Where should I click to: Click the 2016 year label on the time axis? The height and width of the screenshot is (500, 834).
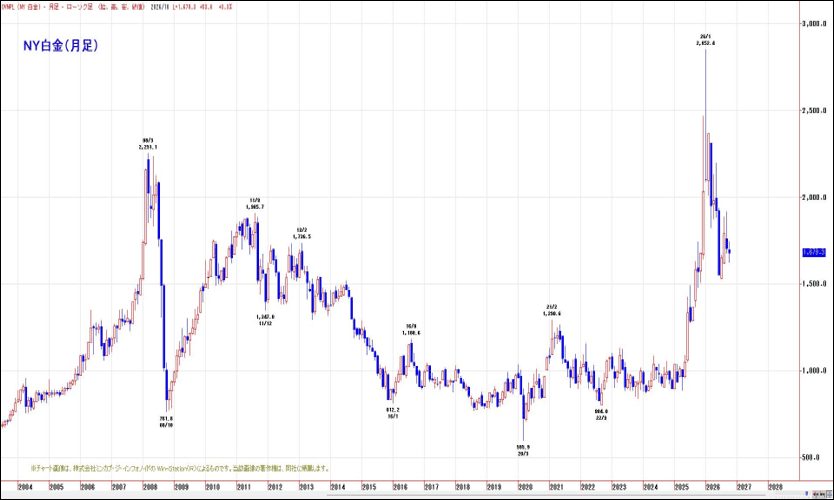pos(400,487)
